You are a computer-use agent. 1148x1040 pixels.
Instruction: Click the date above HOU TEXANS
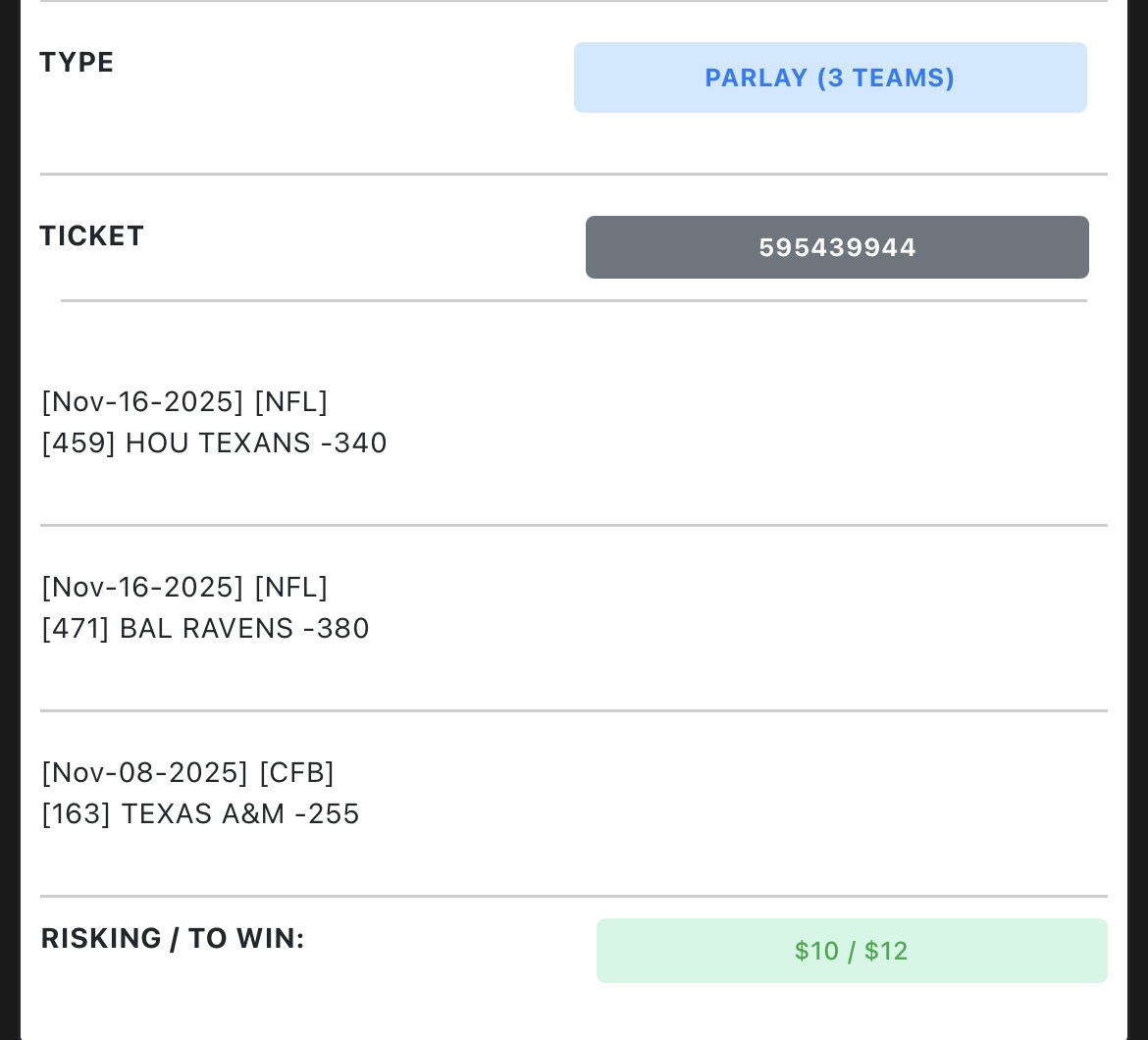[142, 401]
